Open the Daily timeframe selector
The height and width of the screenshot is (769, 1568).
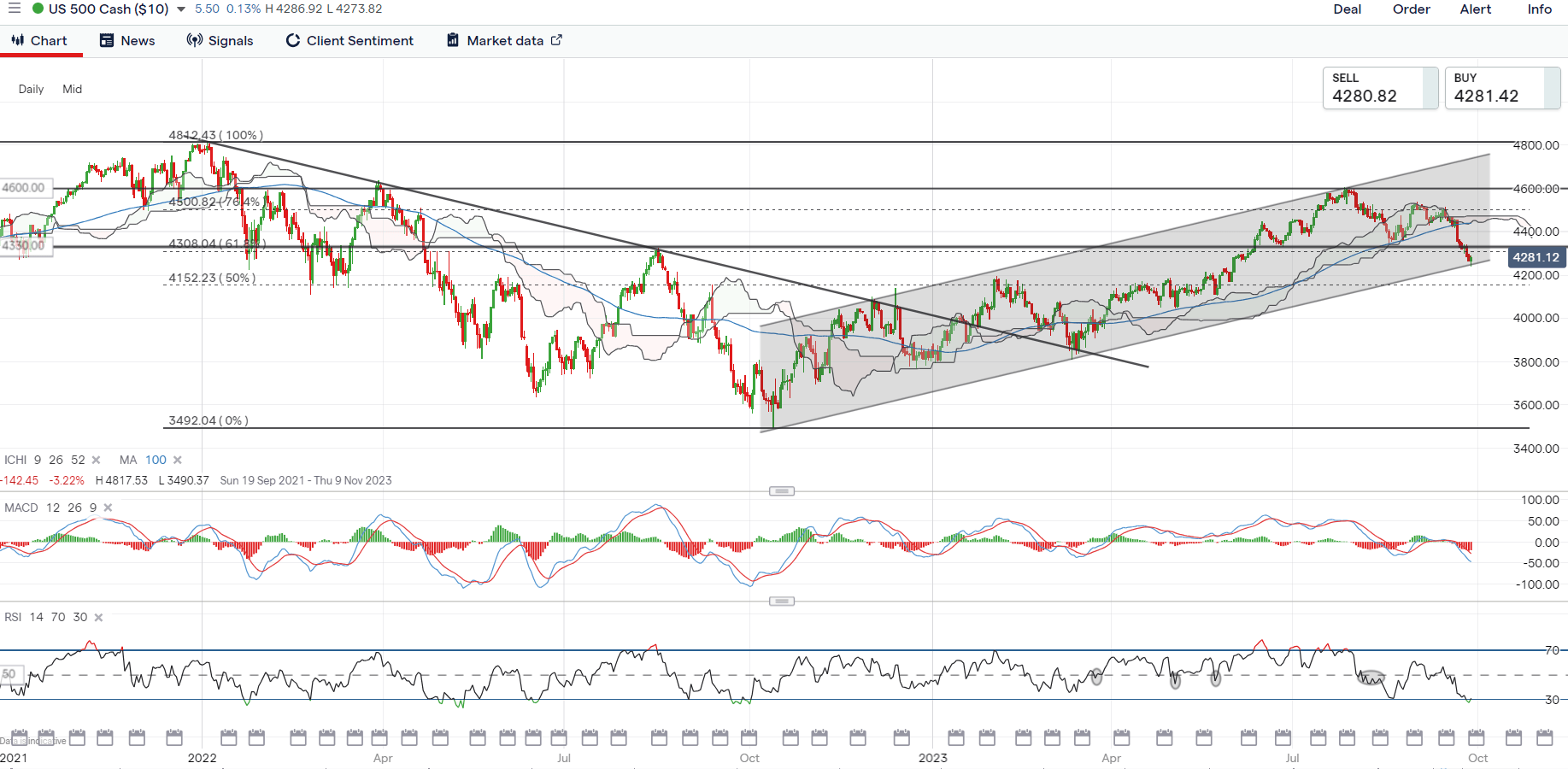click(x=31, y=89)
